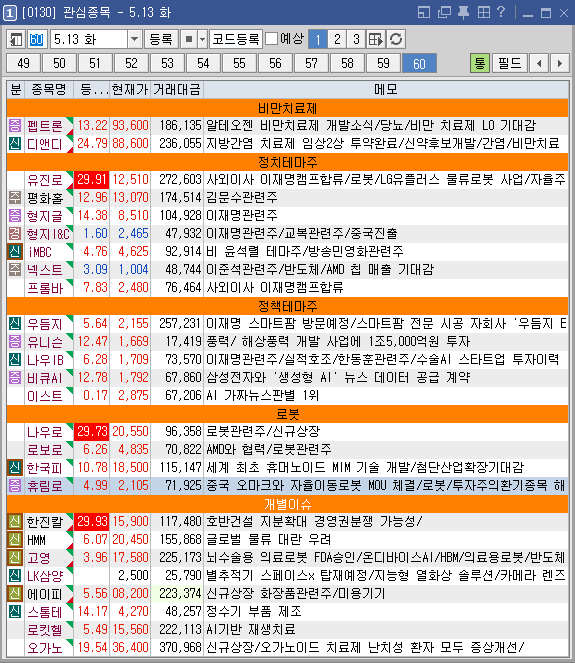Click the 신 badge icon on 스톰테 row
The height and width of the screenshot is (663, 575).
(15, 611)
